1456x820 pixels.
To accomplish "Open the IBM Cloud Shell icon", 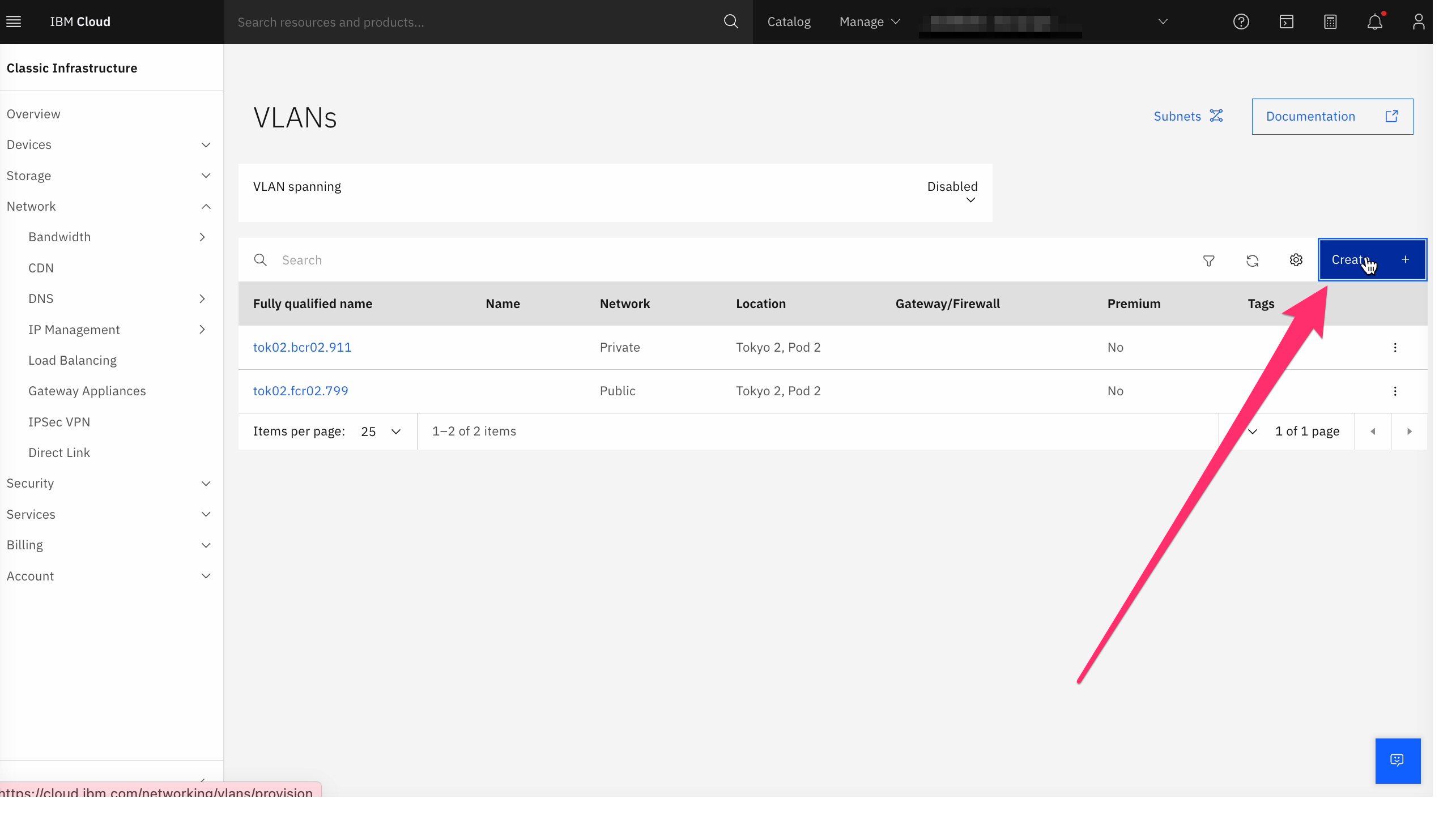I will click(1286, 22).
